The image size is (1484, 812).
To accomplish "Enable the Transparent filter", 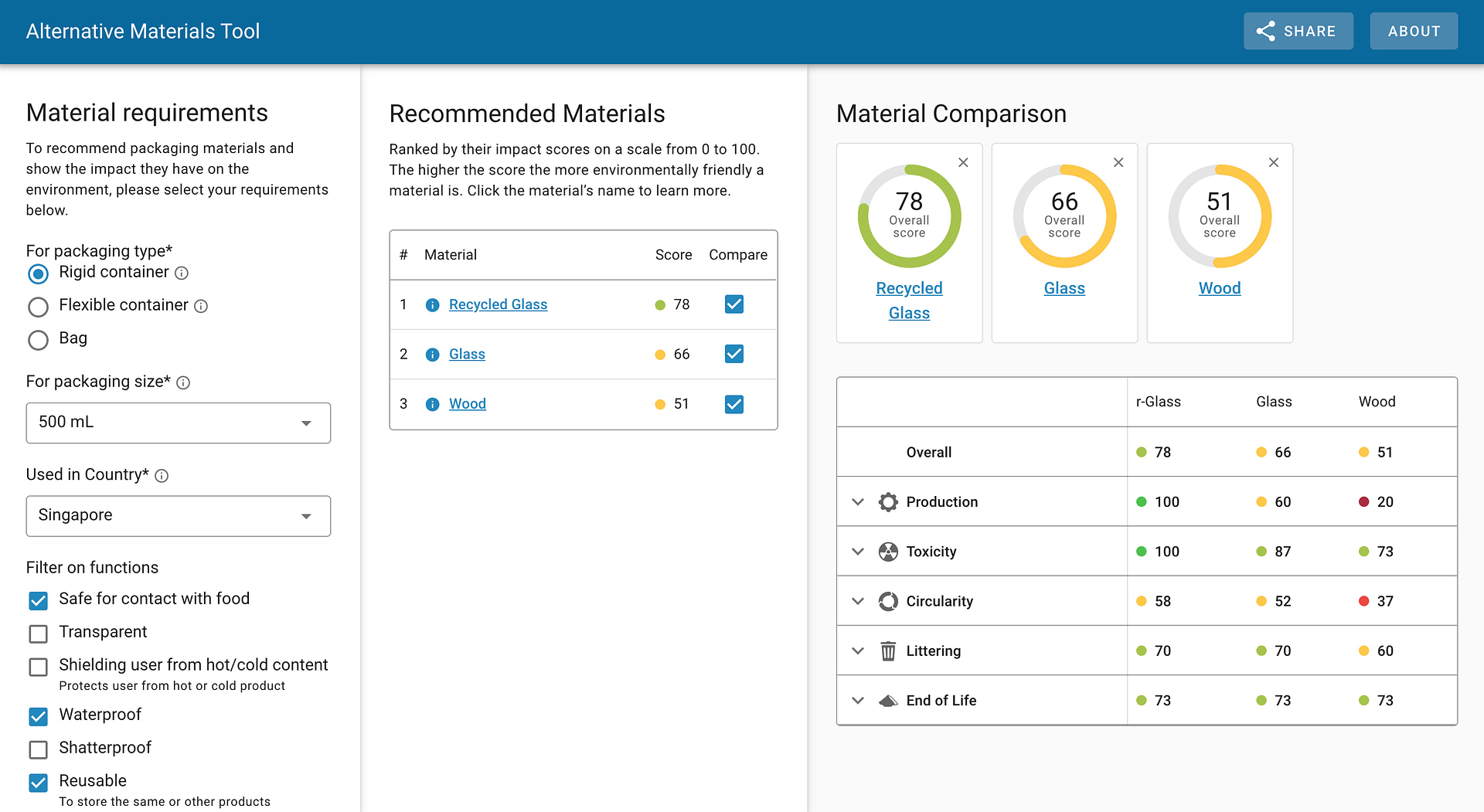I will 38,634.
